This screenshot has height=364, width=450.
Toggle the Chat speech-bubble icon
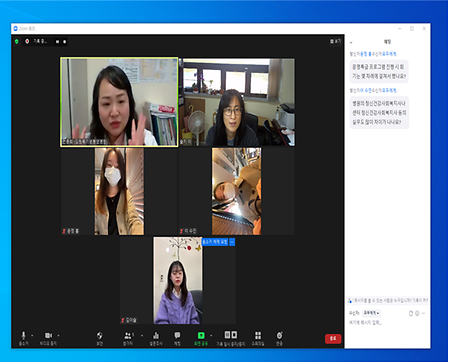[x=177, y=335]
